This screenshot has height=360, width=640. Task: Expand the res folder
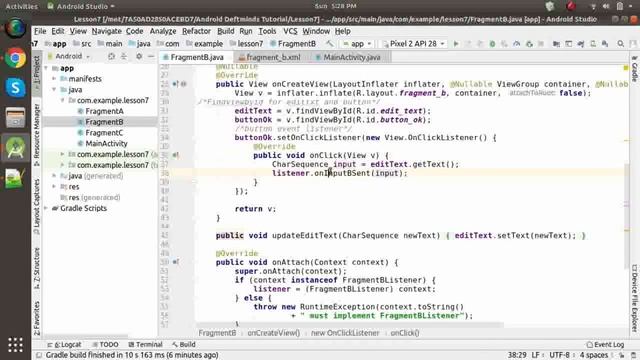click(54, 187)
